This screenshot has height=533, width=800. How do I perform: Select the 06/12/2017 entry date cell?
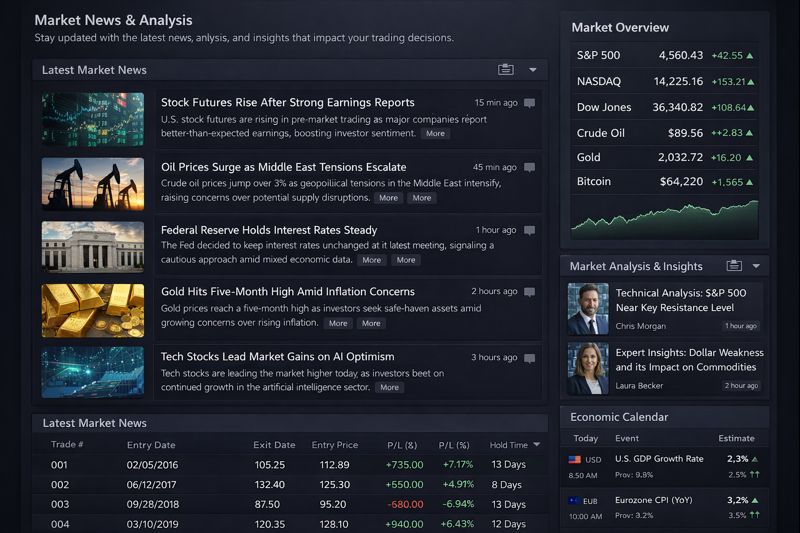coord(152,485)
